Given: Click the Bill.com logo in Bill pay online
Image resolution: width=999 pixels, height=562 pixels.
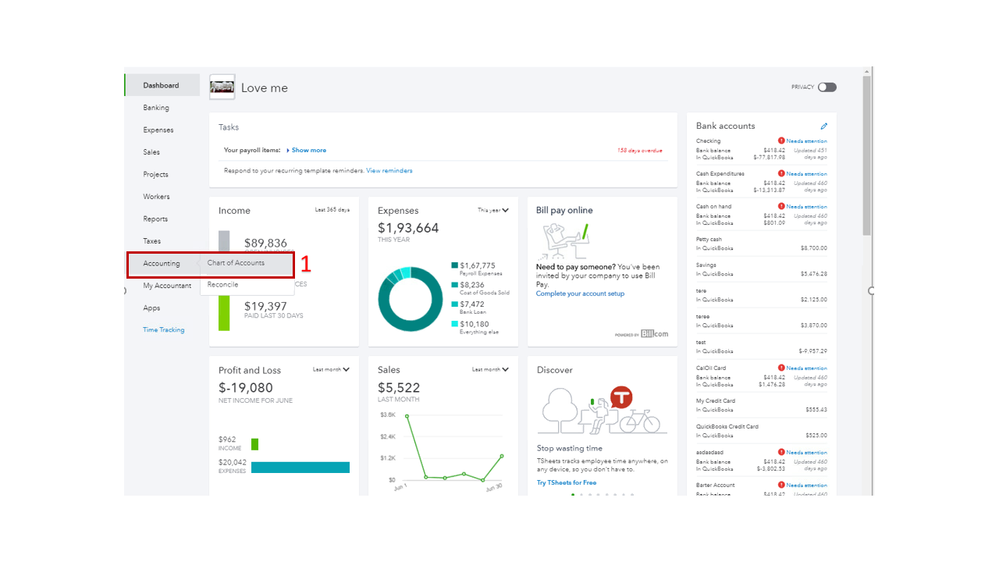Looking at the screenshot, I should (654, 334).
